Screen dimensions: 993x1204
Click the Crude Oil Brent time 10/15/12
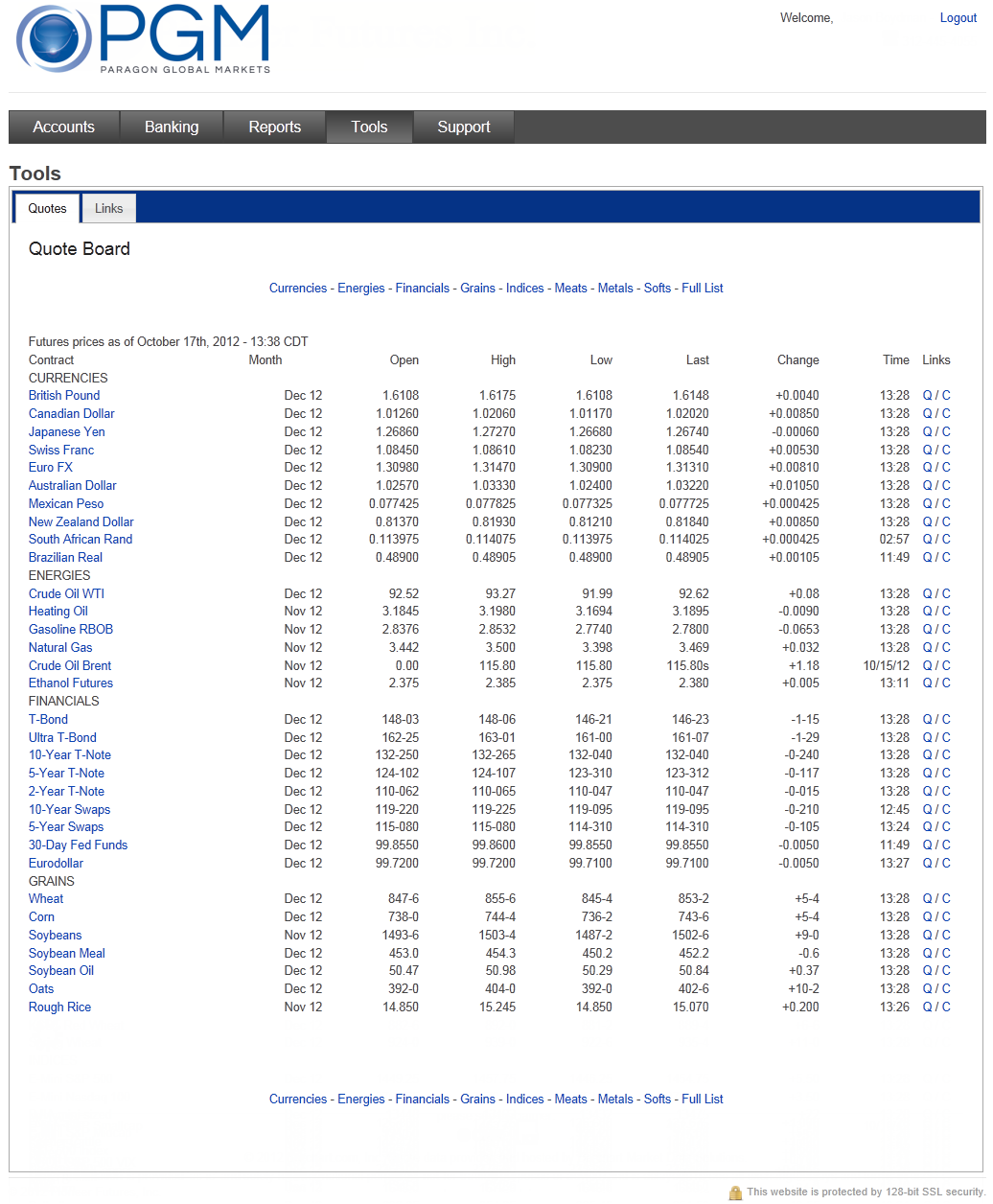[x=886, y=666]
